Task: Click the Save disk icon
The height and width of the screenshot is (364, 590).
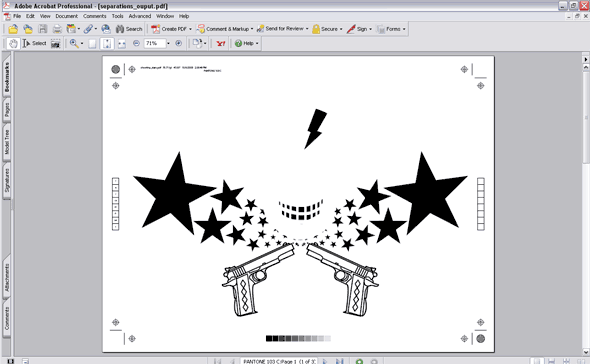Action: (x=43, y=29)
